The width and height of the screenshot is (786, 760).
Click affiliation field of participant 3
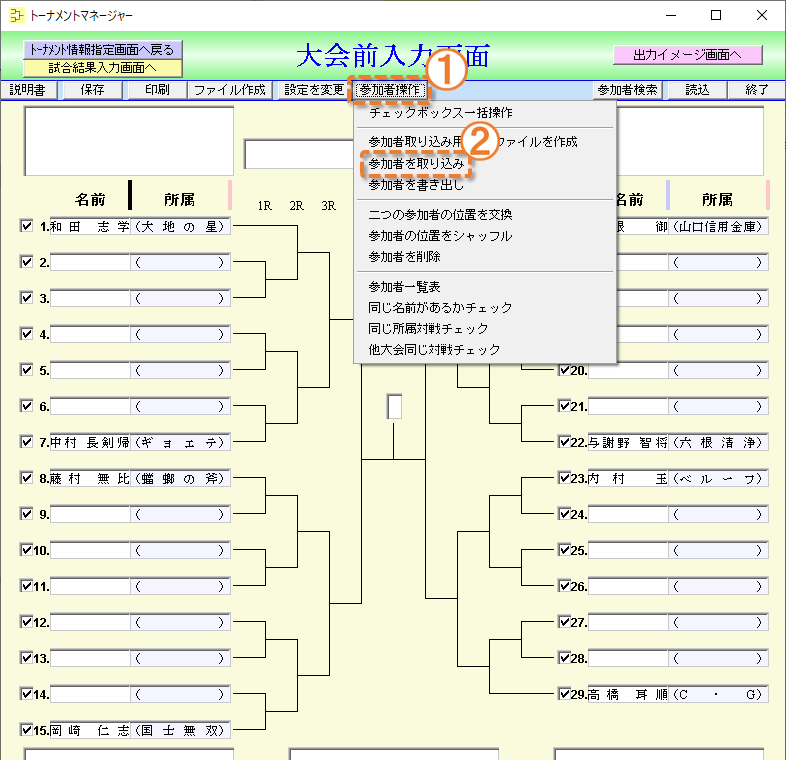coord(180,298)
